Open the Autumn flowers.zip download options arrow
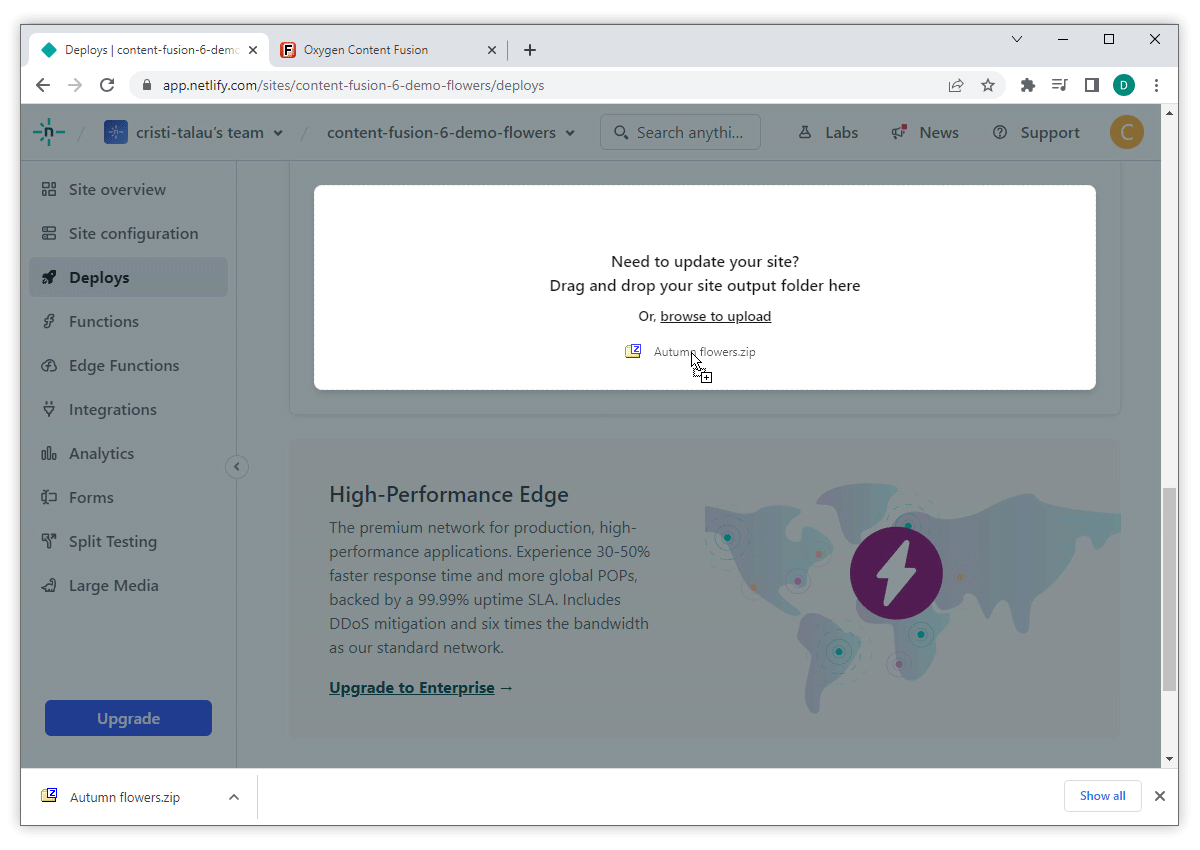1200x850 pixels. (x=233, y=797)
